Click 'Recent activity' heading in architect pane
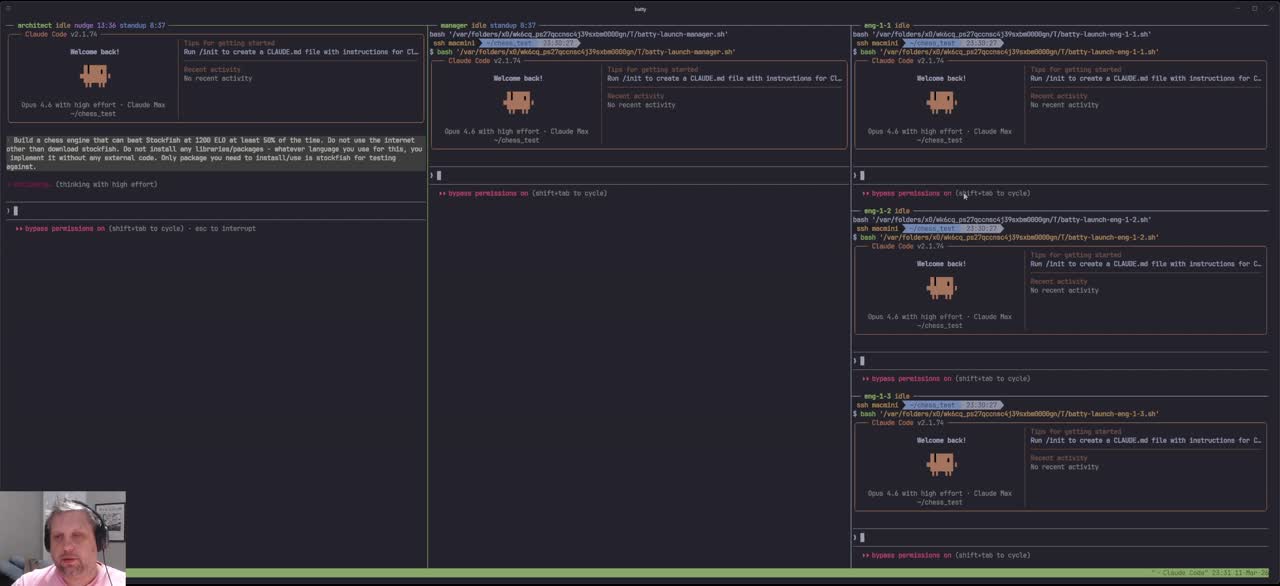 tap(212, 69)
